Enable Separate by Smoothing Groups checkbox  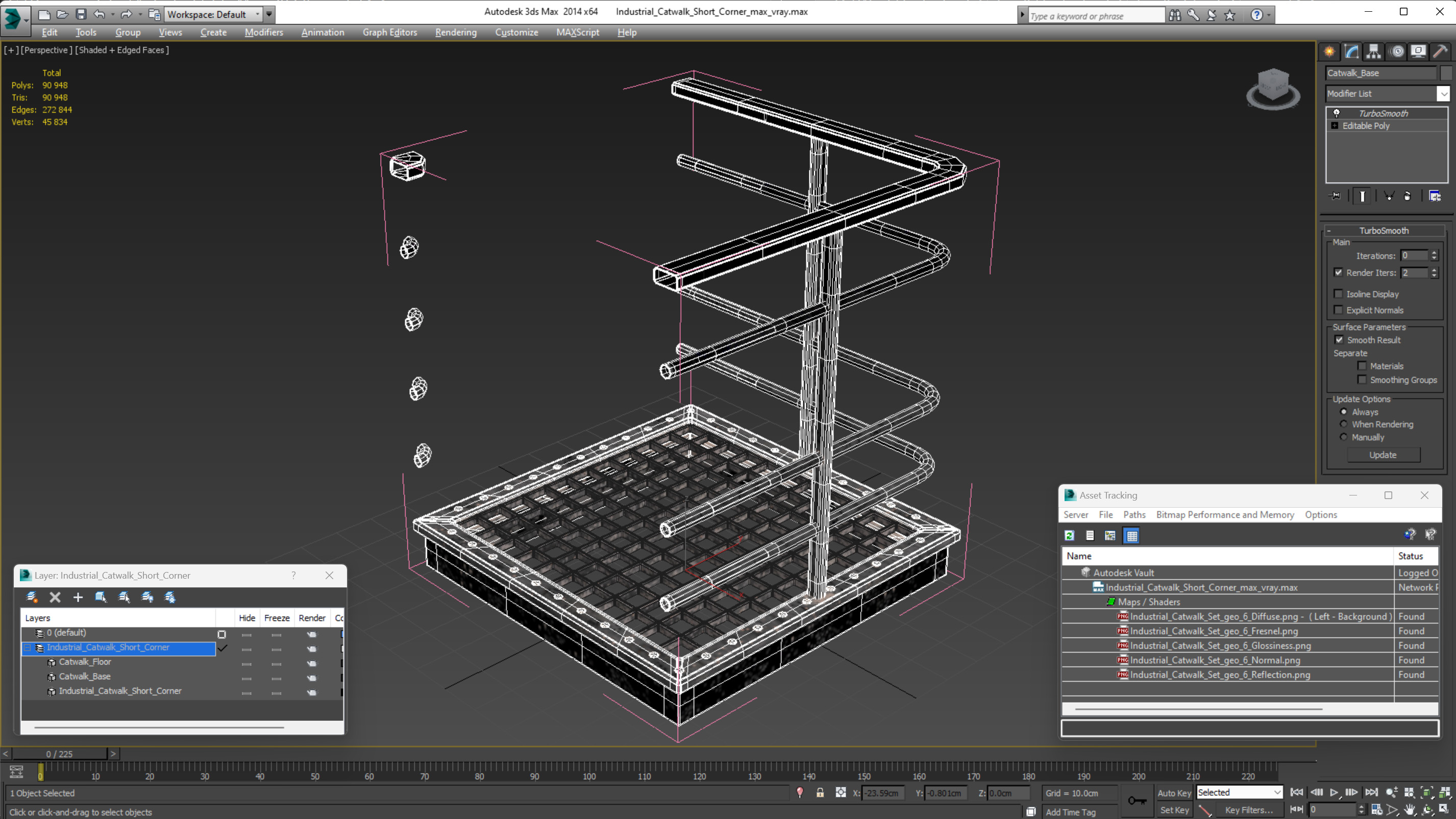click(x=1362, y=380)
